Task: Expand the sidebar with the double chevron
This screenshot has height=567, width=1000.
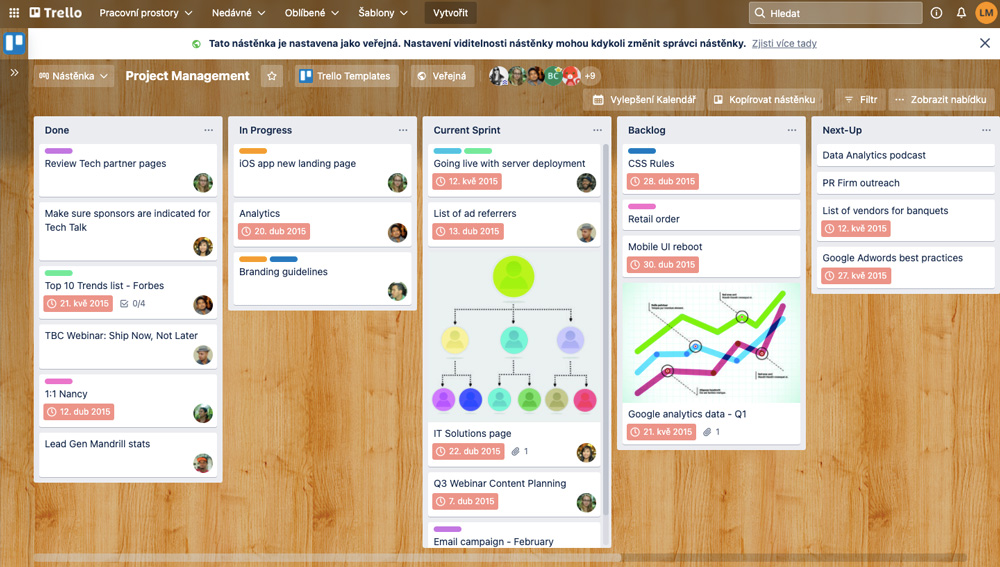Action: click(x=14, y=73)
